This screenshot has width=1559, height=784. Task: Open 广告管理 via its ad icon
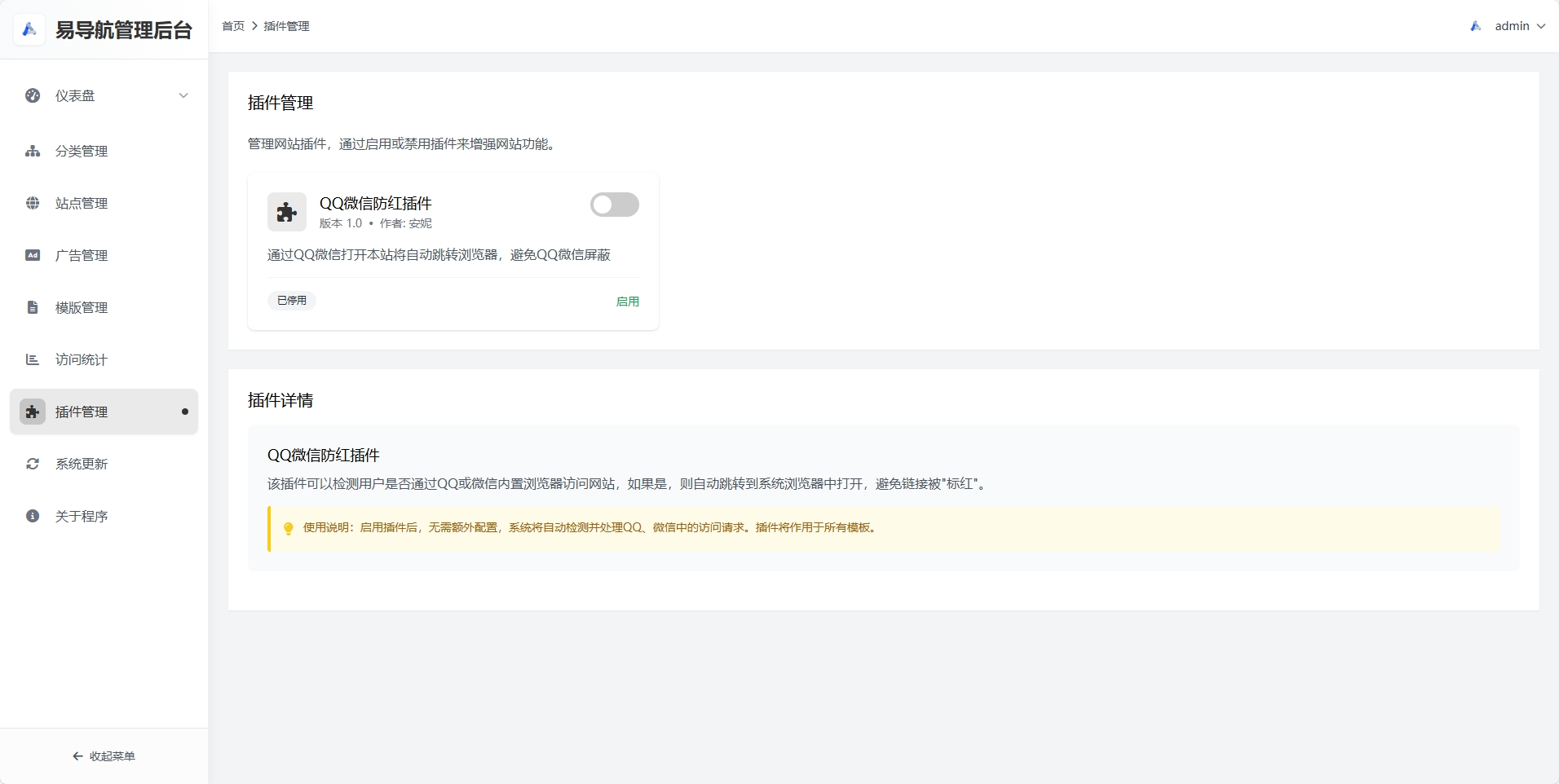tap(32, 255)
